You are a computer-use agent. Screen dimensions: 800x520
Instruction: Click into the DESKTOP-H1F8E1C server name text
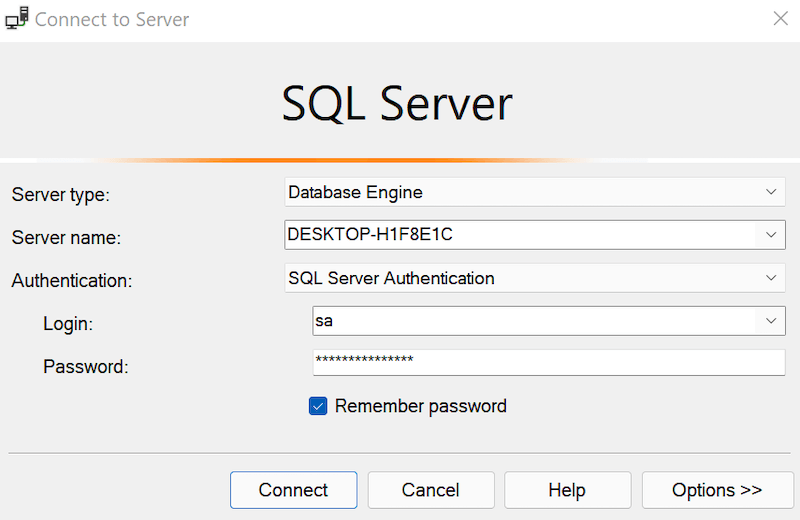point(370,234)
